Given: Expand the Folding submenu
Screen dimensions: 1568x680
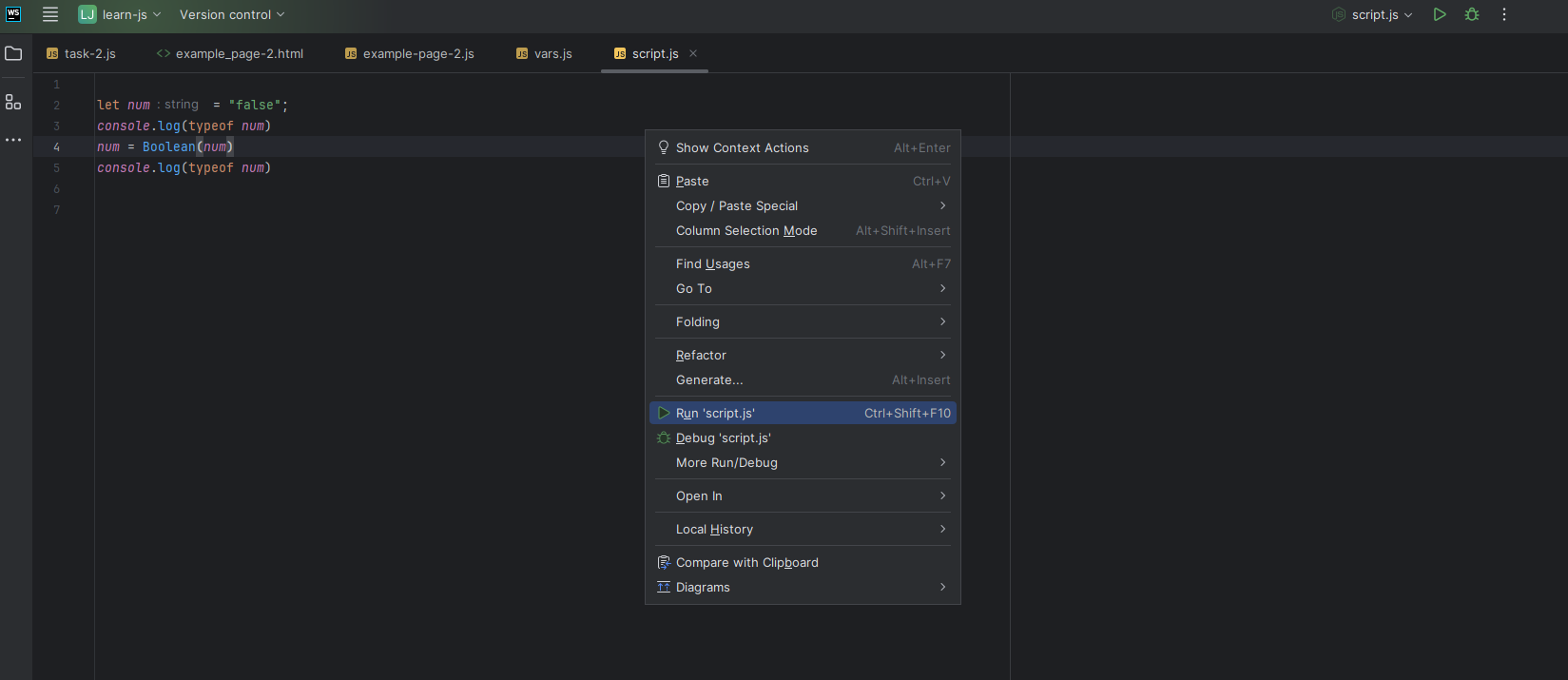Looking at the screenshot, I should pos(803,321).
